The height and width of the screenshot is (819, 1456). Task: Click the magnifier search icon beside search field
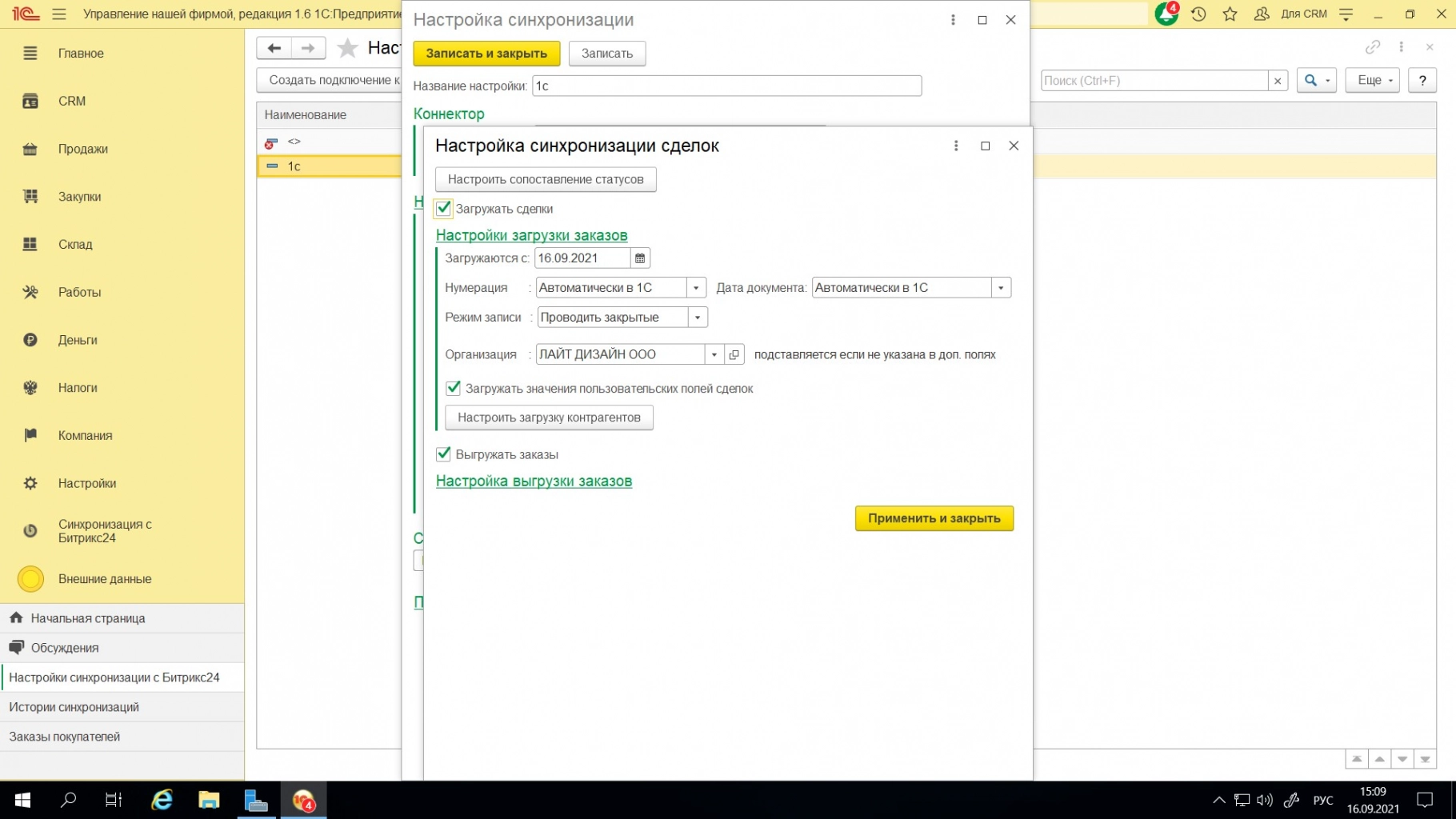point(1310,81)
